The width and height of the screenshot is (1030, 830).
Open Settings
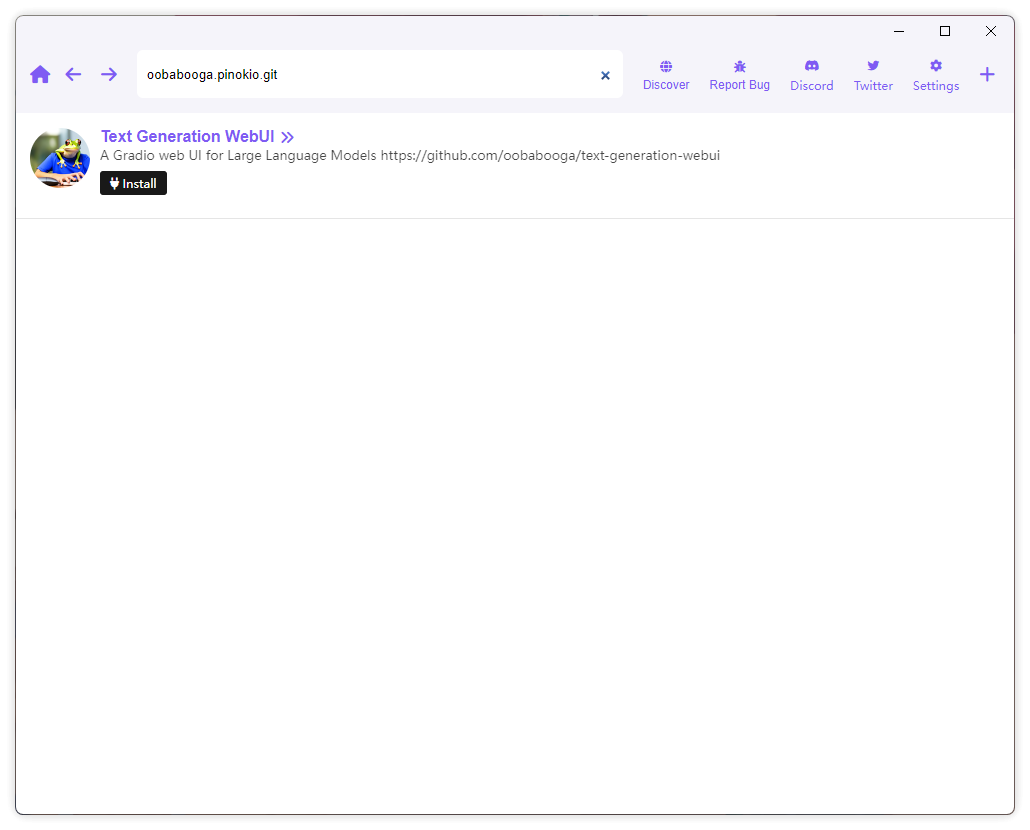tap(935, 76)
